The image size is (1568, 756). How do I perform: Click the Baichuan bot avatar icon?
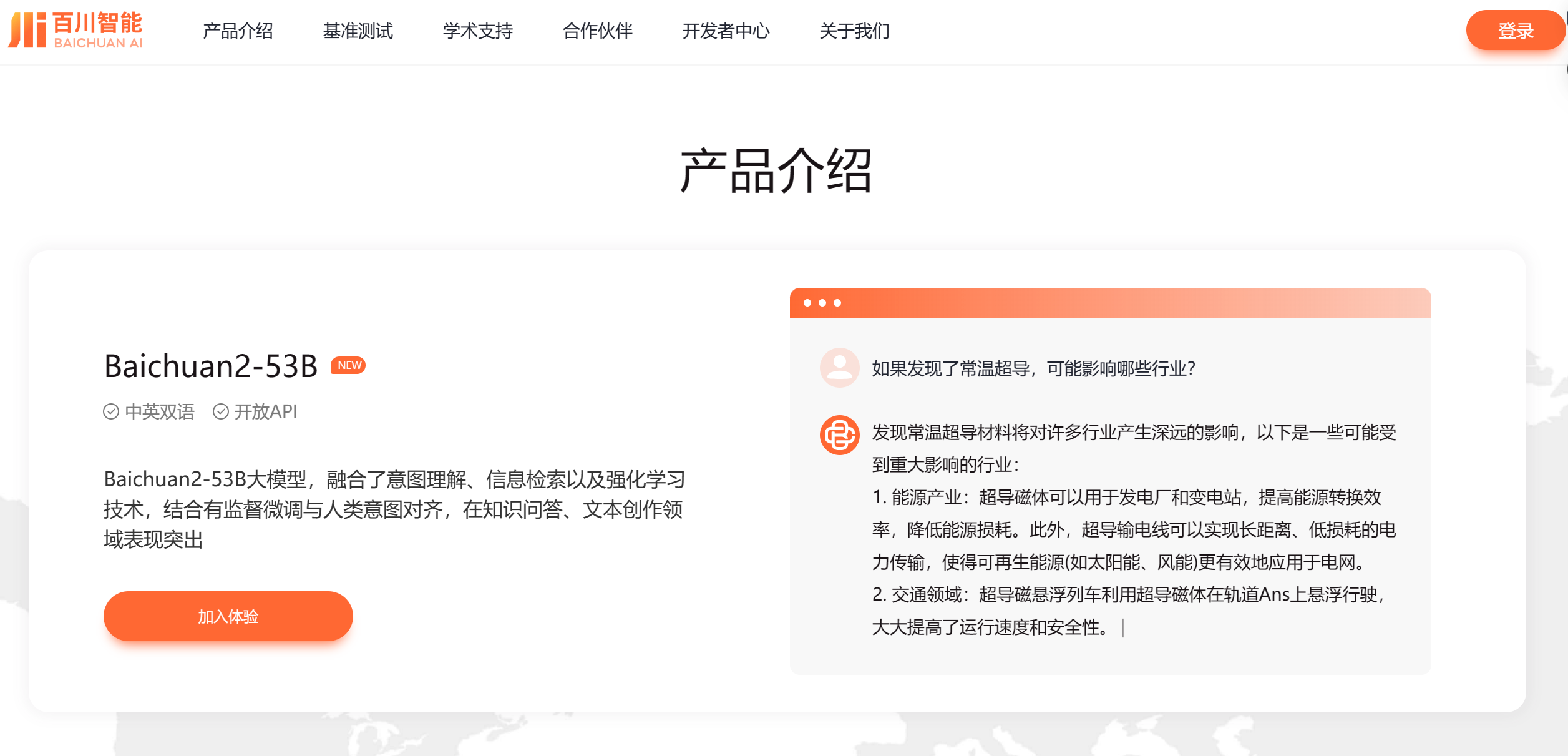[x=839, y=435]
